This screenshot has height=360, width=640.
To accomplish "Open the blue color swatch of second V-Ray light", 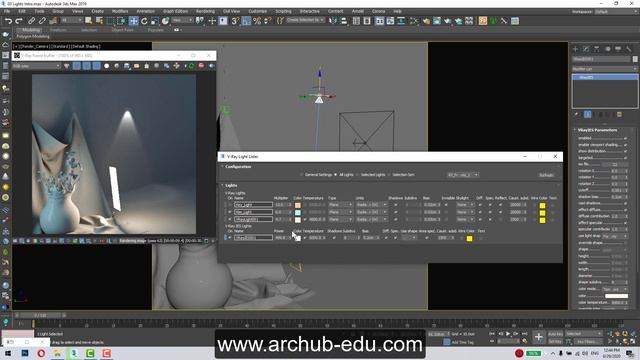I will coord(298,213).
